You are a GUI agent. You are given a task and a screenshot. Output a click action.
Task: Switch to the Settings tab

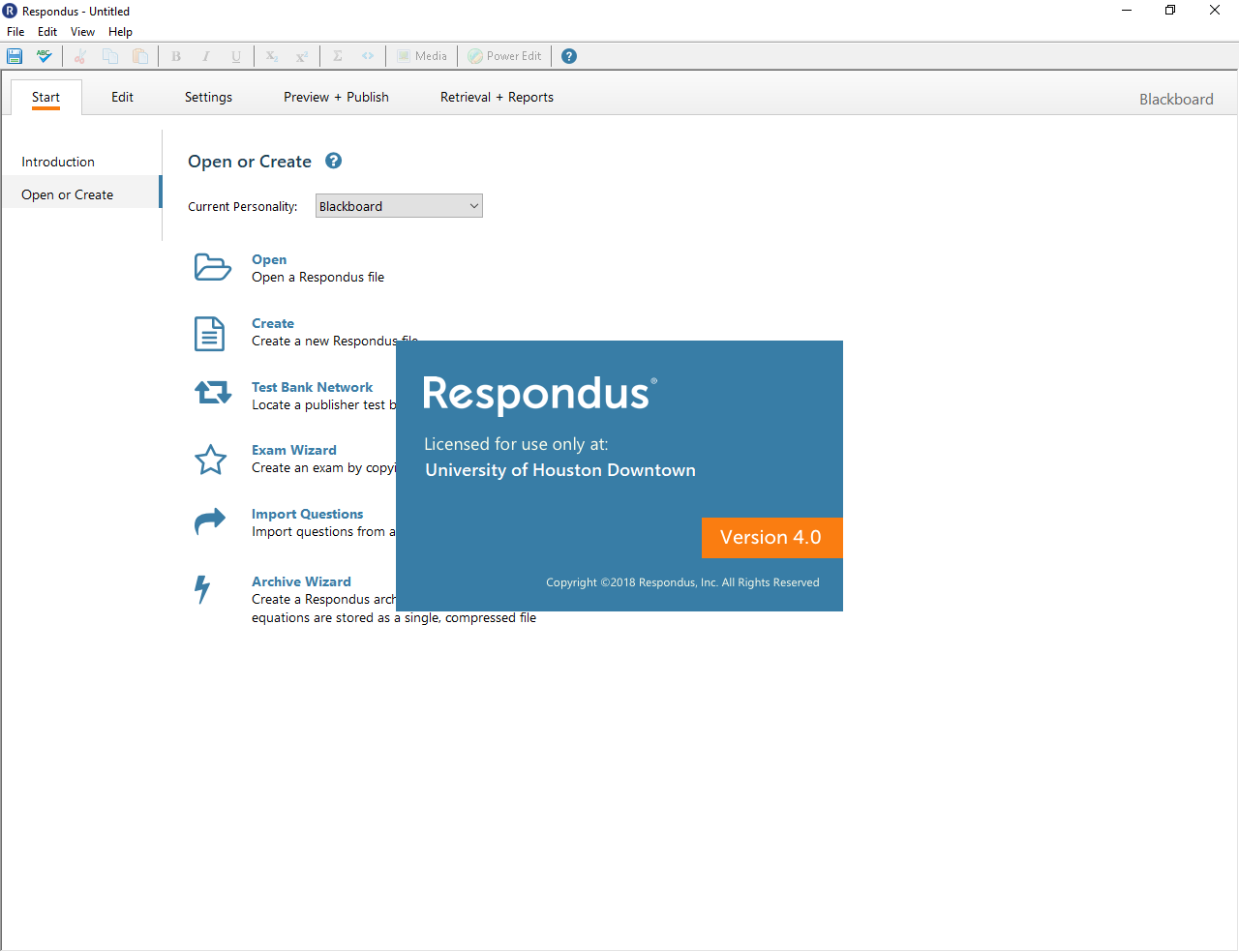[x=208, y=97]
